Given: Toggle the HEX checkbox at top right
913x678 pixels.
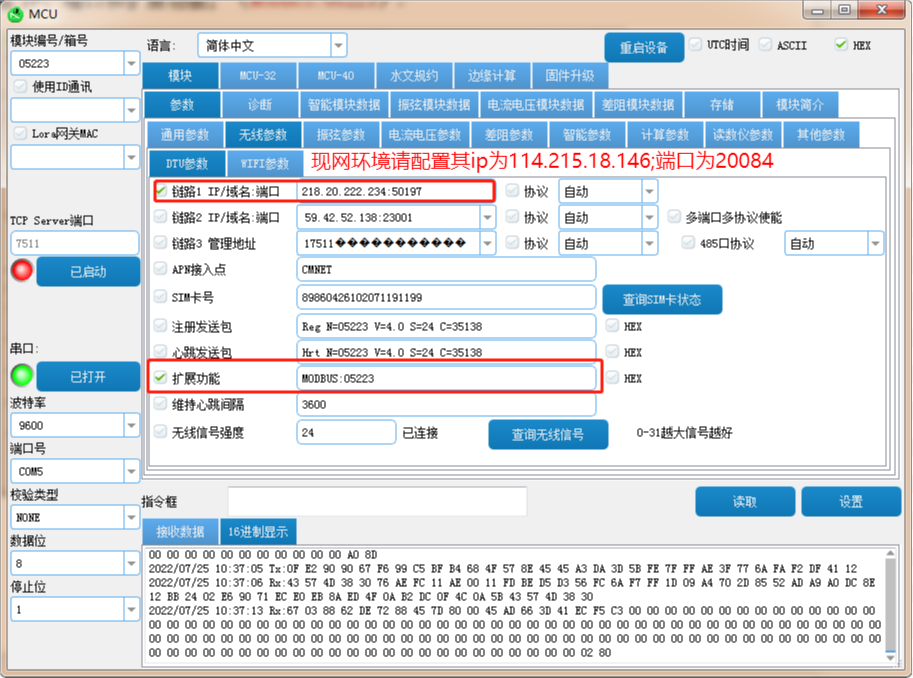Looking at the screenshot, I should pyautogui.click(x=841, y=45).
